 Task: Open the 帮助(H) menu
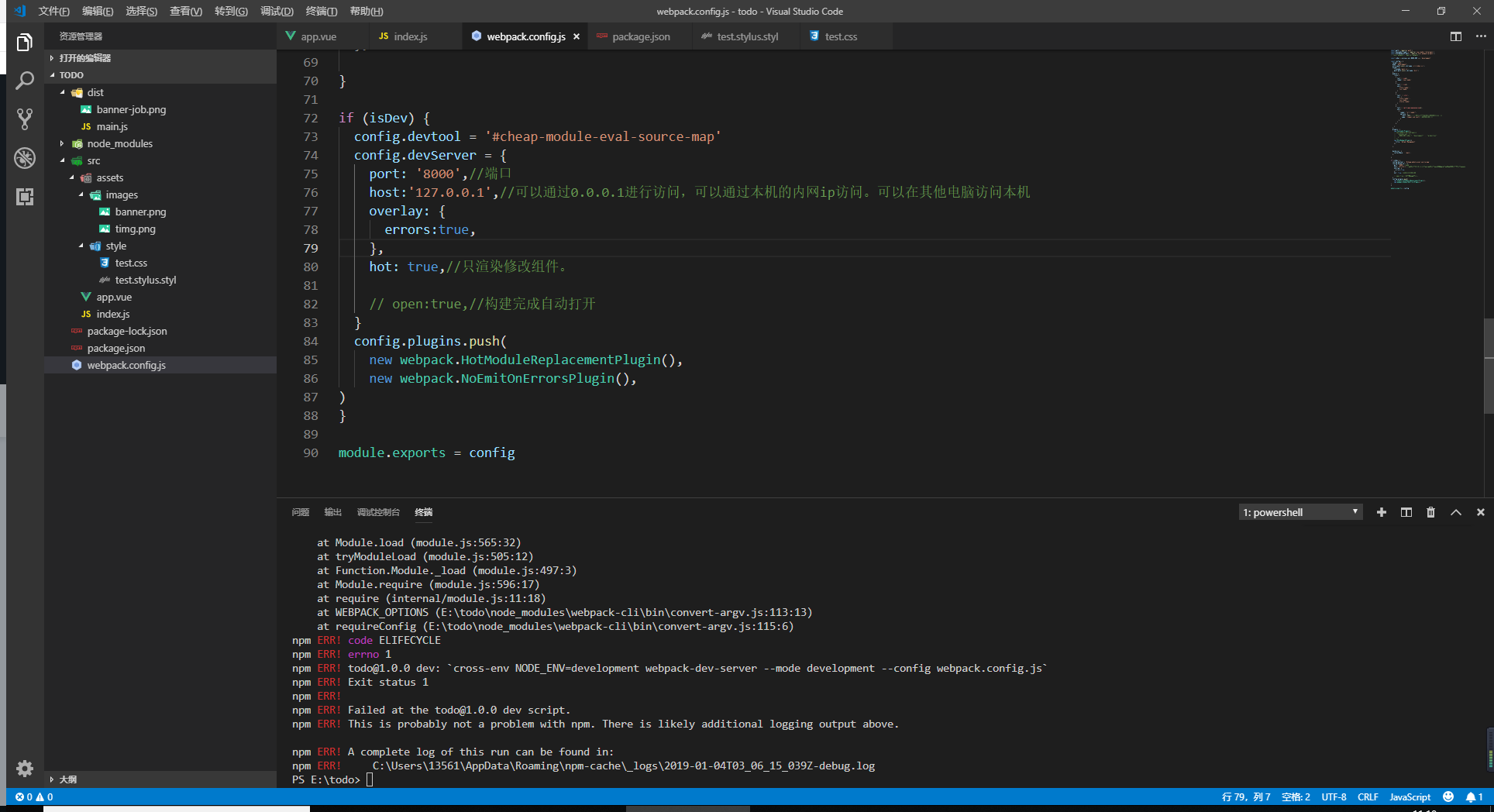pos(367,11)
